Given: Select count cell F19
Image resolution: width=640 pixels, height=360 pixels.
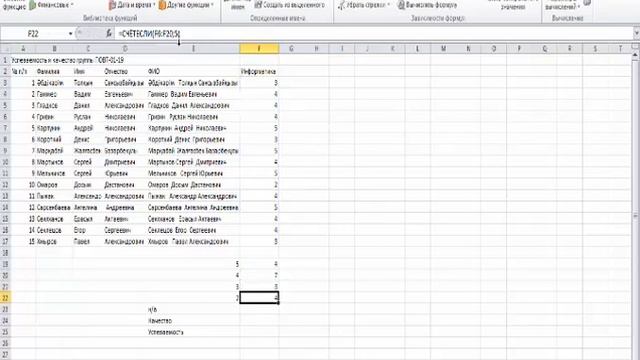Looking at the screenshot, I should click(259, 264).
